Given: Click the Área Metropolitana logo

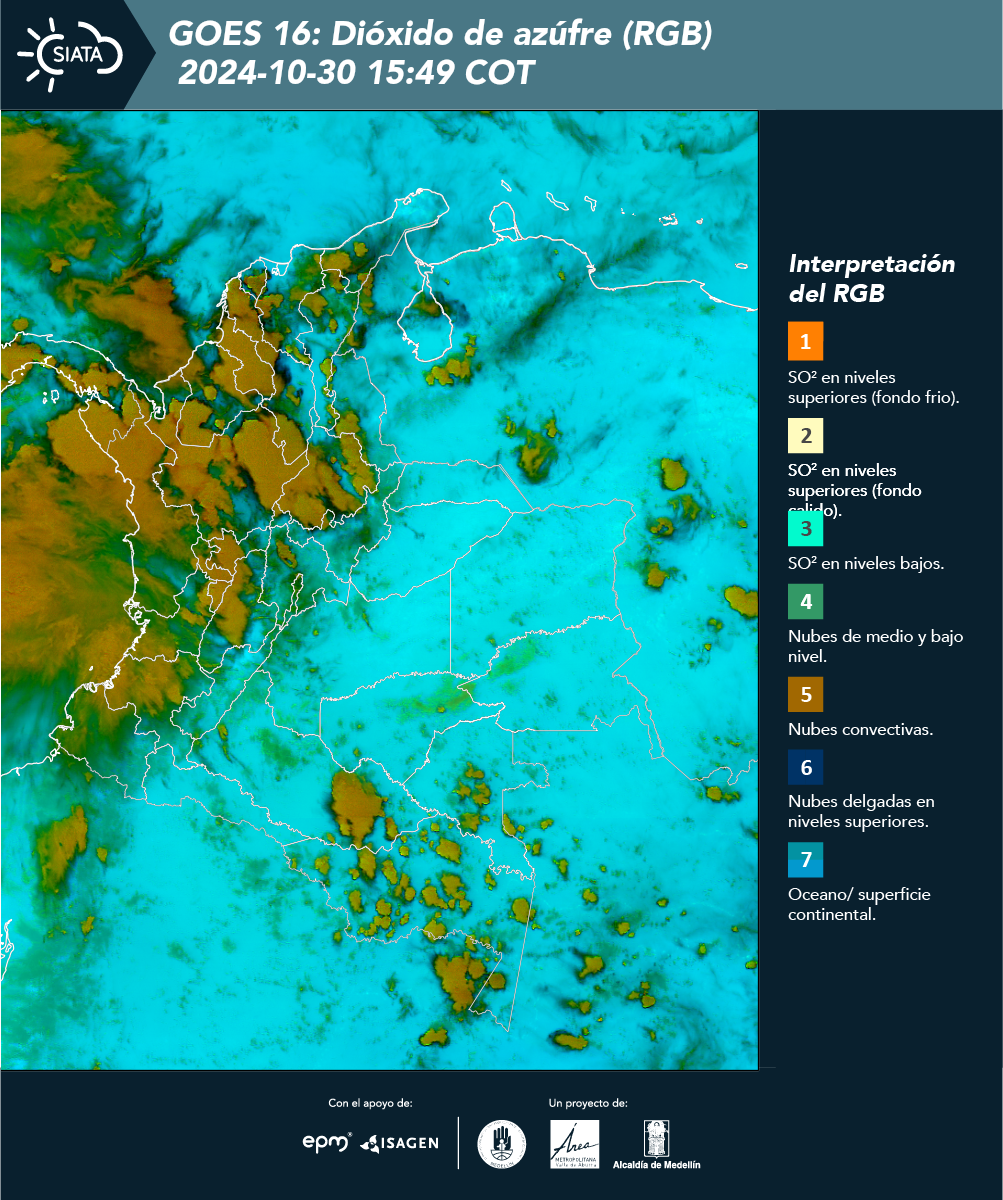Looking at the screenshot, I should pos(575,1144).
